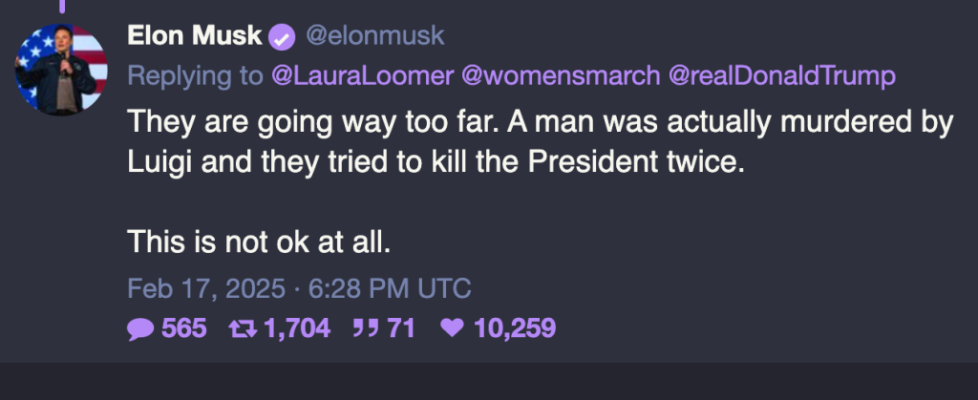This screenshot has height=400, width=978.
Task: Click the purple verified checkmark badge
Action: (281, 39)
